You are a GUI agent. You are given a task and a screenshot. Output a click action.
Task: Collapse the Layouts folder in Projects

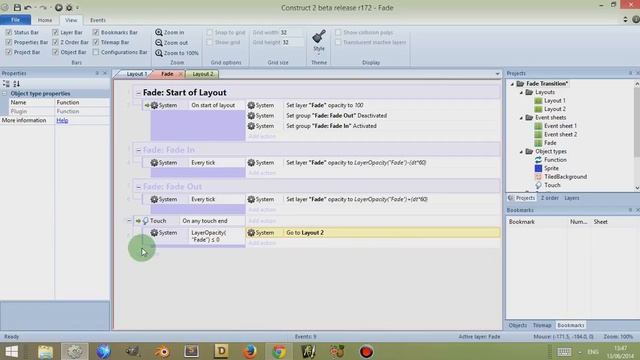(x=521, y=92)
